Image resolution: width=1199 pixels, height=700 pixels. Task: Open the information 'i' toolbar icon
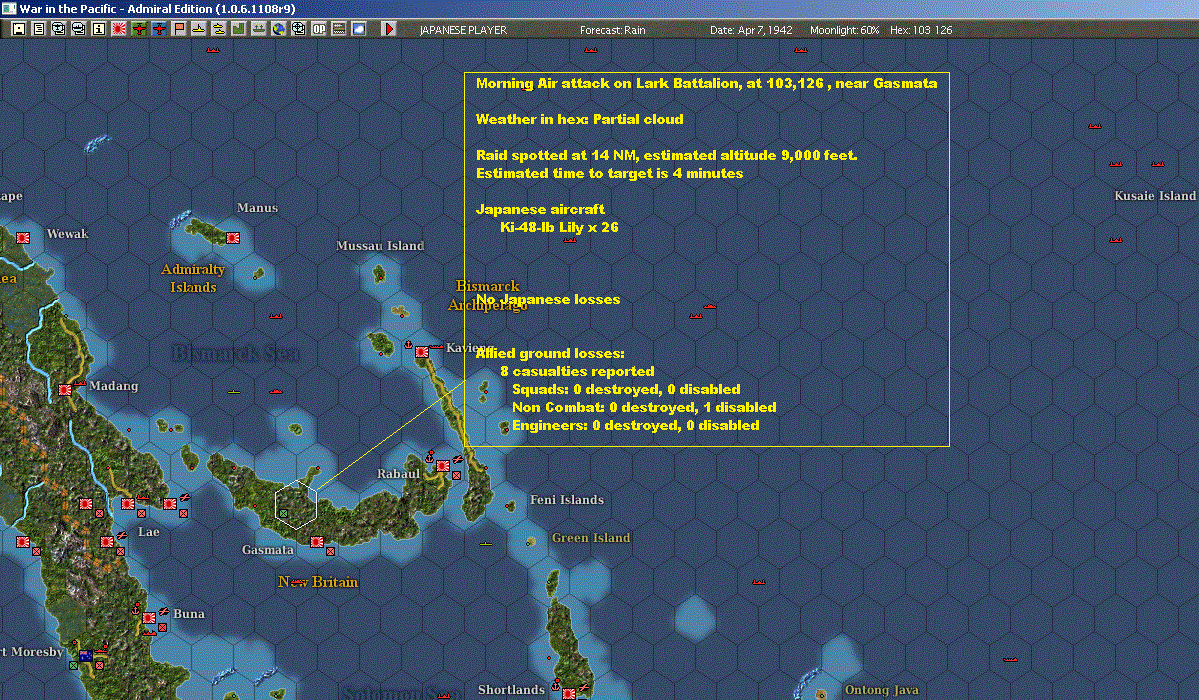point(99,29)
